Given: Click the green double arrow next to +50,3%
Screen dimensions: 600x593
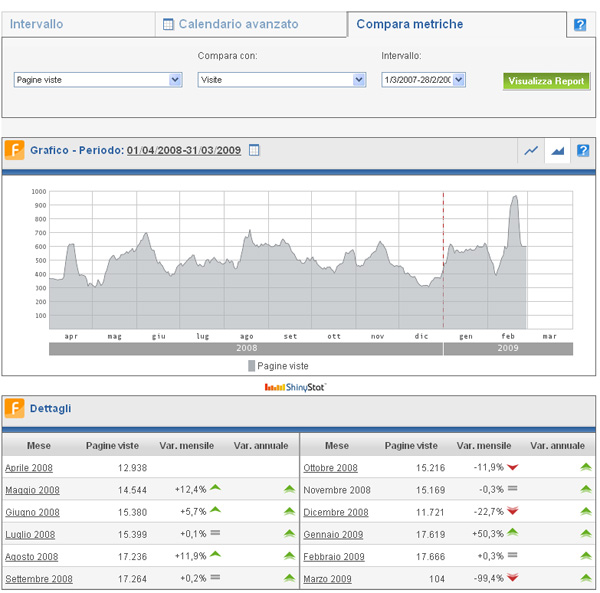Looking at the screenshot, I should [x=513, y=532].
